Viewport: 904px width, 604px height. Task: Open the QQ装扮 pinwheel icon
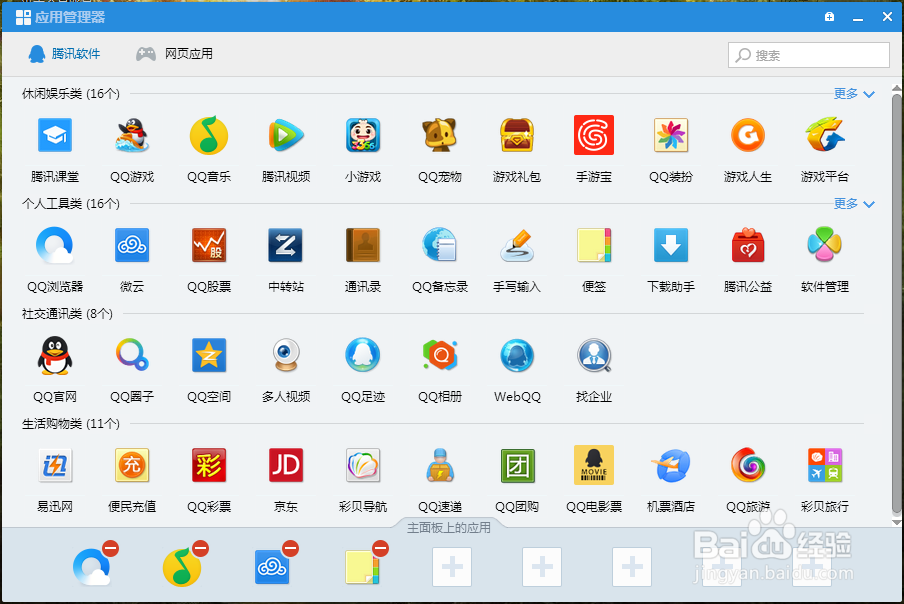pos(671,135)
